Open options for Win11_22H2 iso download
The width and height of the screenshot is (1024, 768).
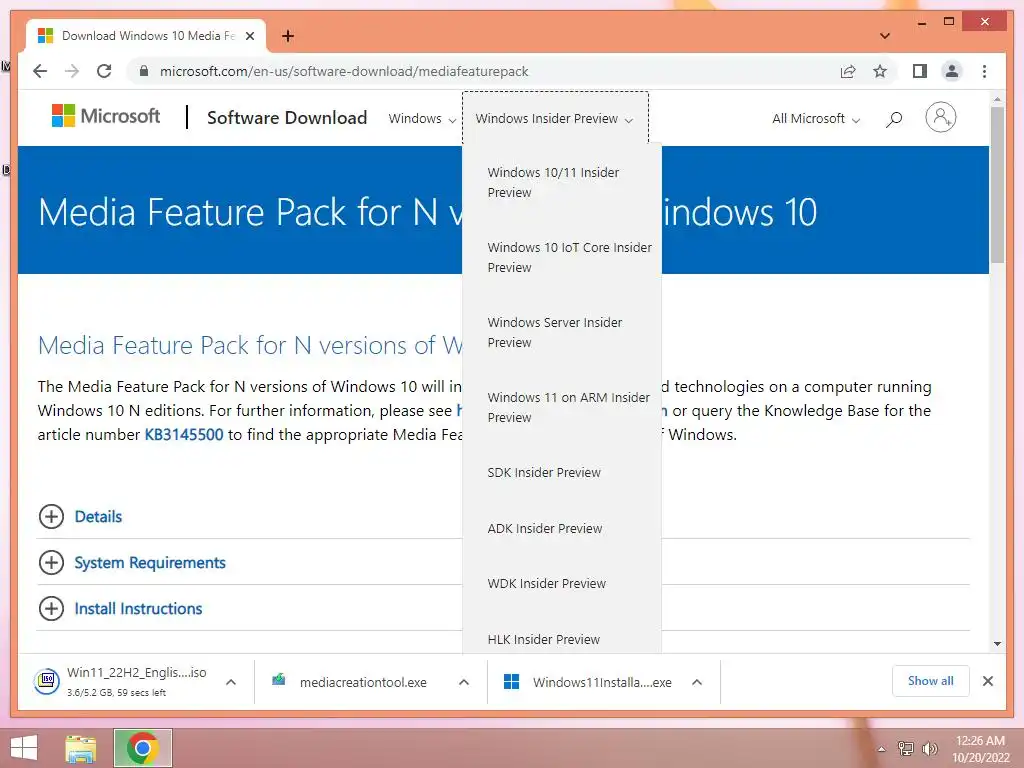(231, 682)
